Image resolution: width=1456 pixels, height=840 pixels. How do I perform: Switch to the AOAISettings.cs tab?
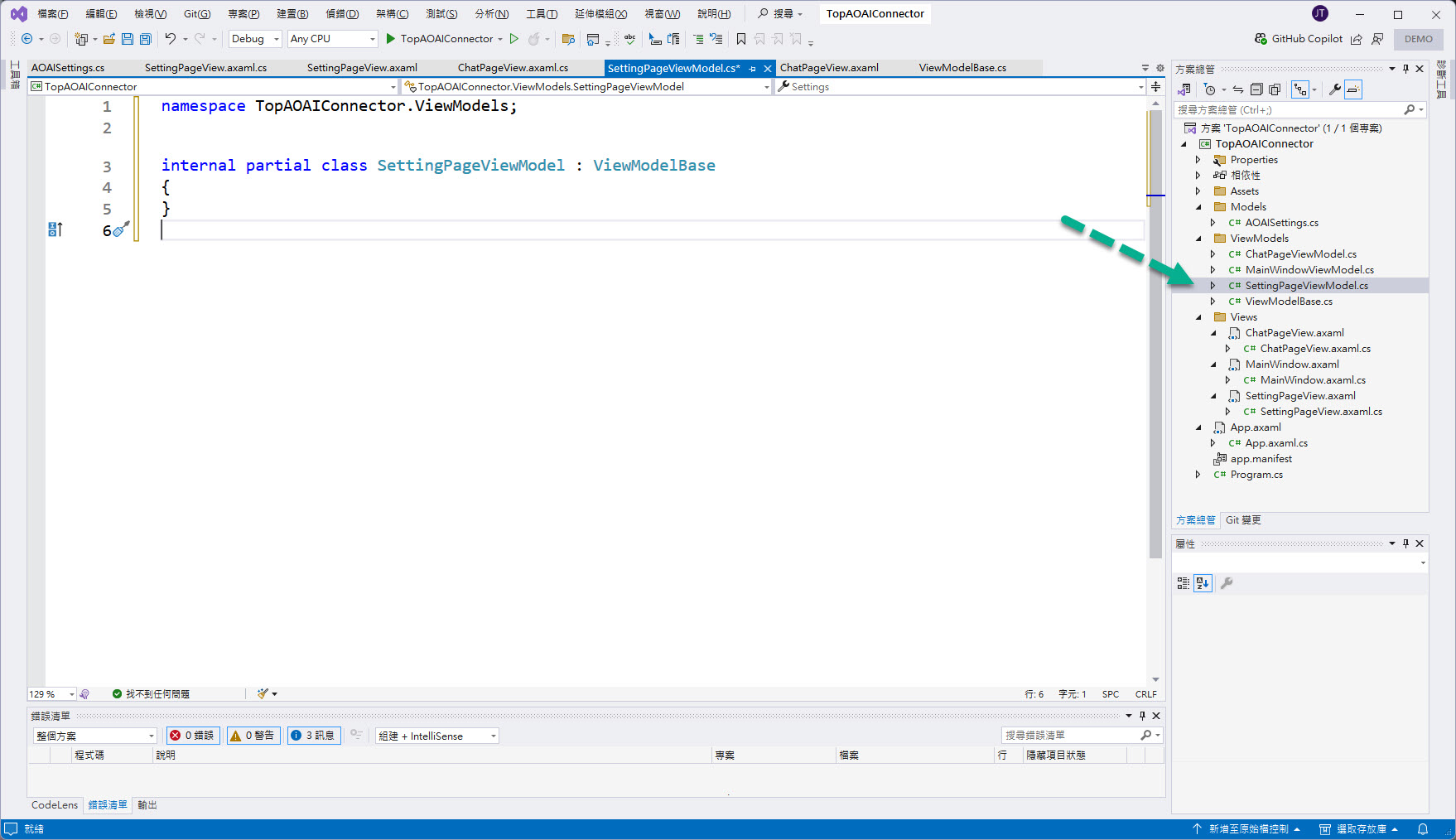click(x=68, y=68)
